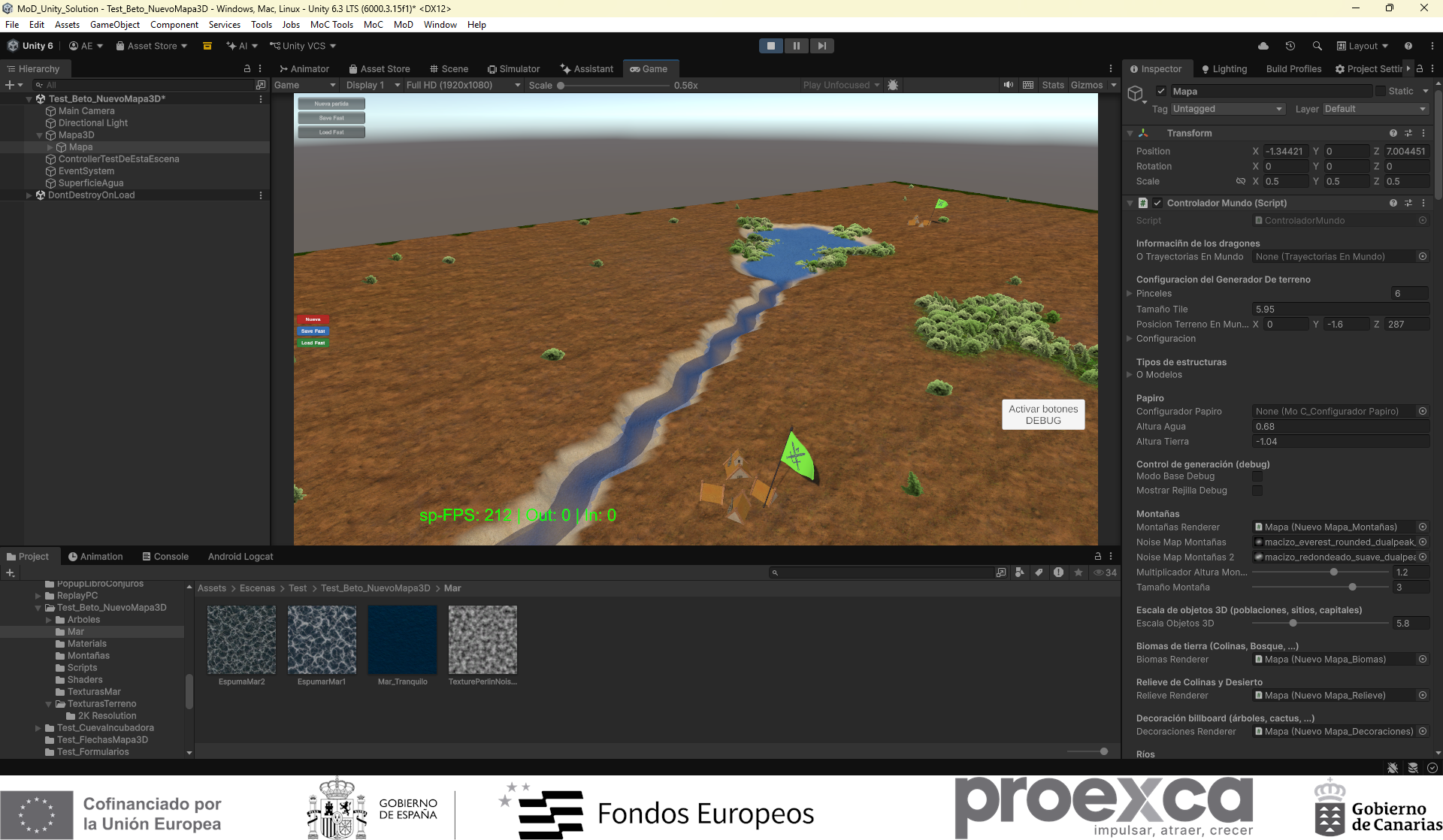The width and height of the screenshot is (1443, 840).
Task: Switch to the Scene tab
Action: (449, 68)
